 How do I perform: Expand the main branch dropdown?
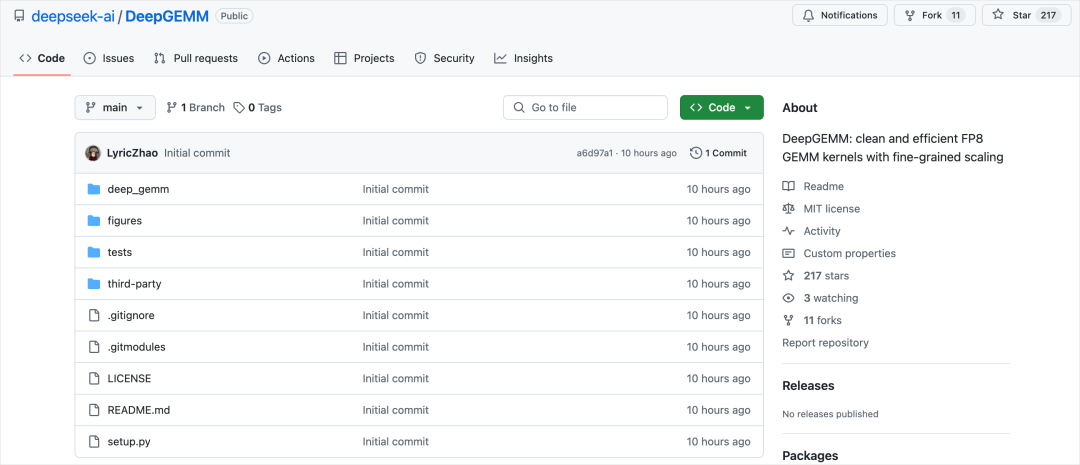115,107
